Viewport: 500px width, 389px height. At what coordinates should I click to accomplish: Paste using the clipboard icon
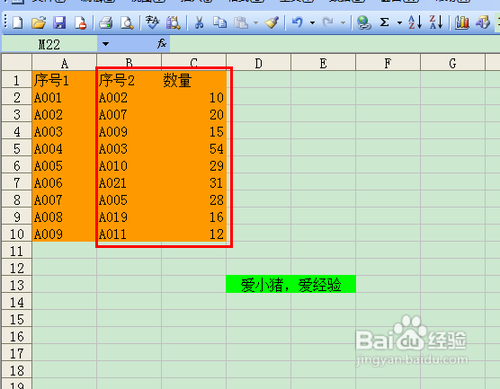click(x=241, y=23)
